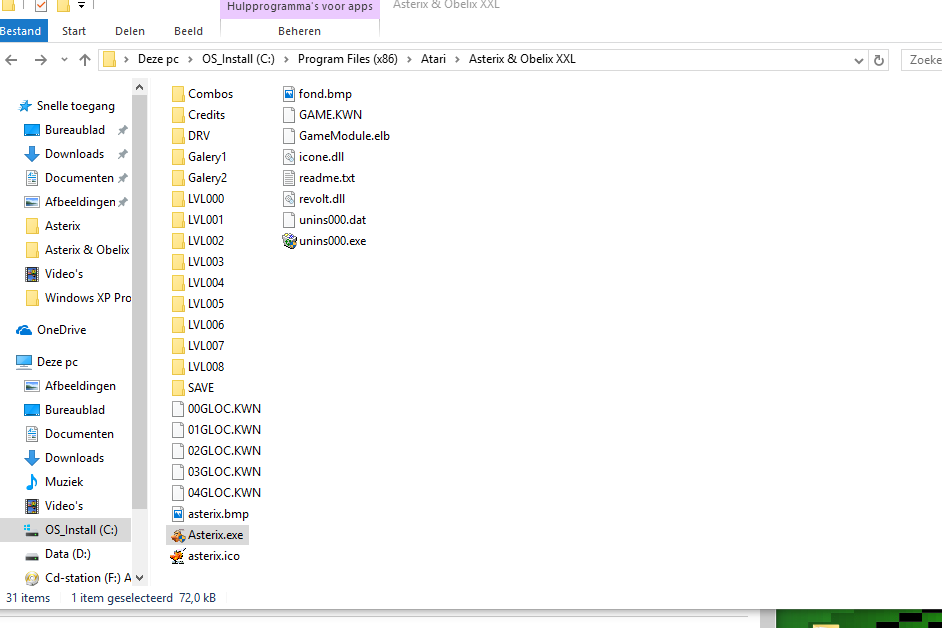This screenshot has width=942, height=628.
Task: Click the OneDrive cloud icon
Action: (x=24, y=330)
